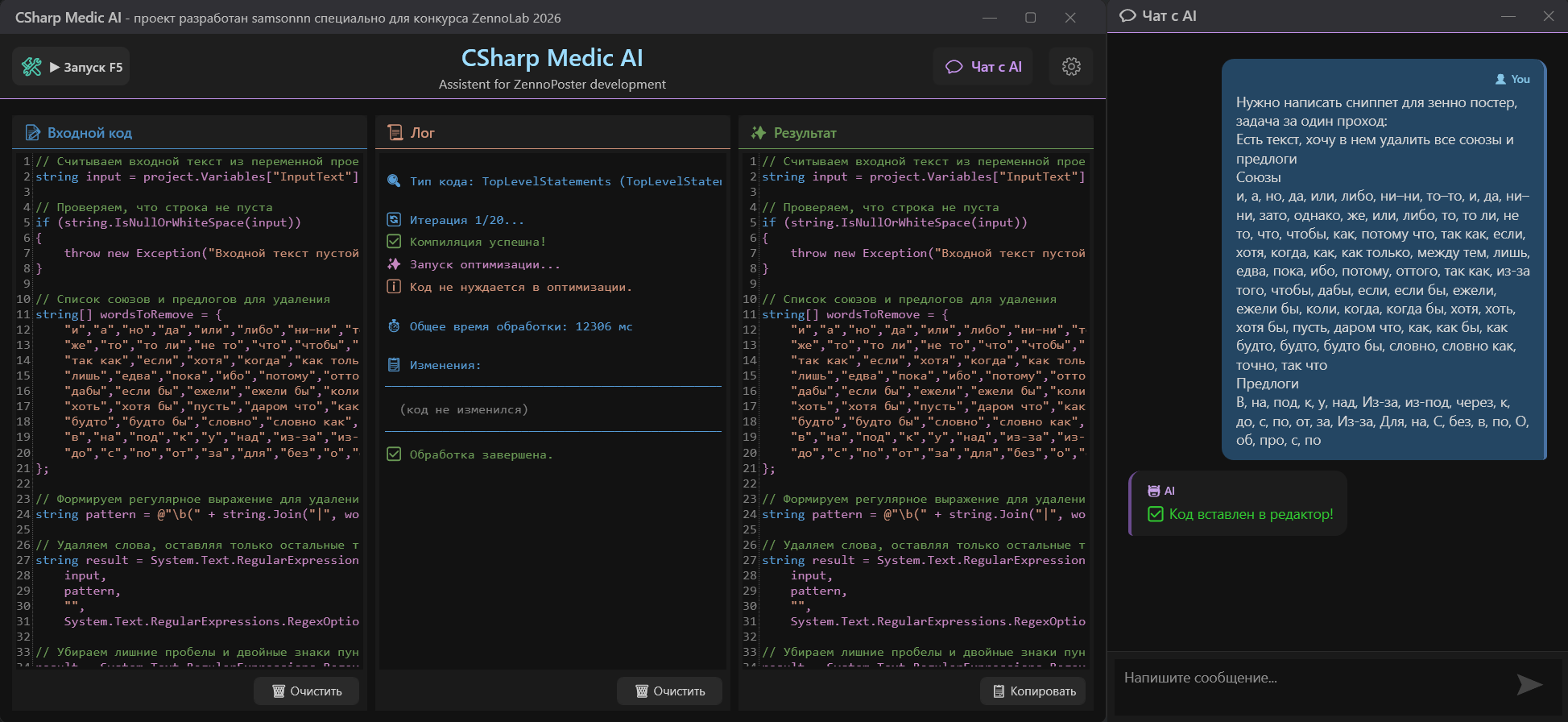This screenshot has height=722, width=1568.
Task: Click line 11 wordsToRemove in input code
Action: pos(147,314)
